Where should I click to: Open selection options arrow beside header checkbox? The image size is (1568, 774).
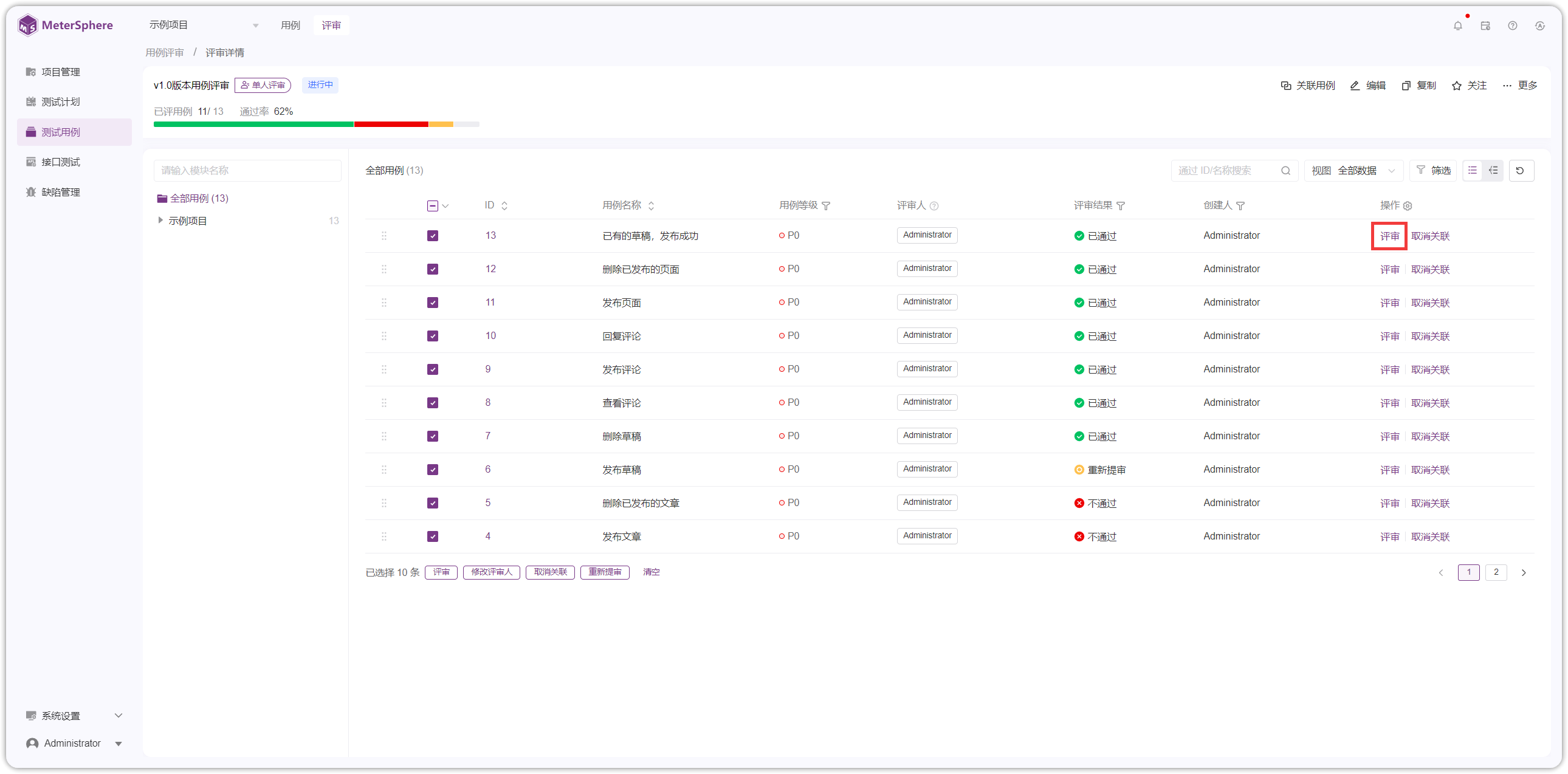click(x=445, y=206)
